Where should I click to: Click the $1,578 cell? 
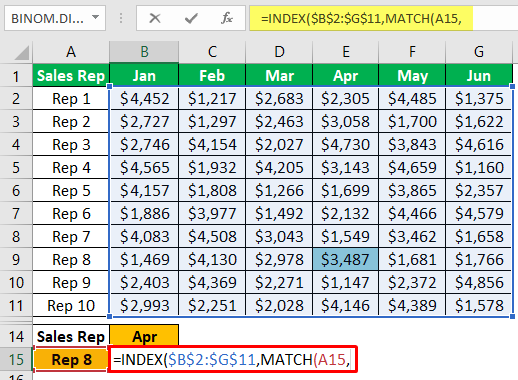479,306
